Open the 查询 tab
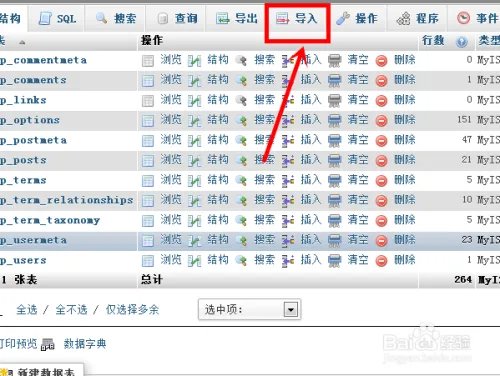The height and width of the screenshot is (376, 500). click(177, 18)
